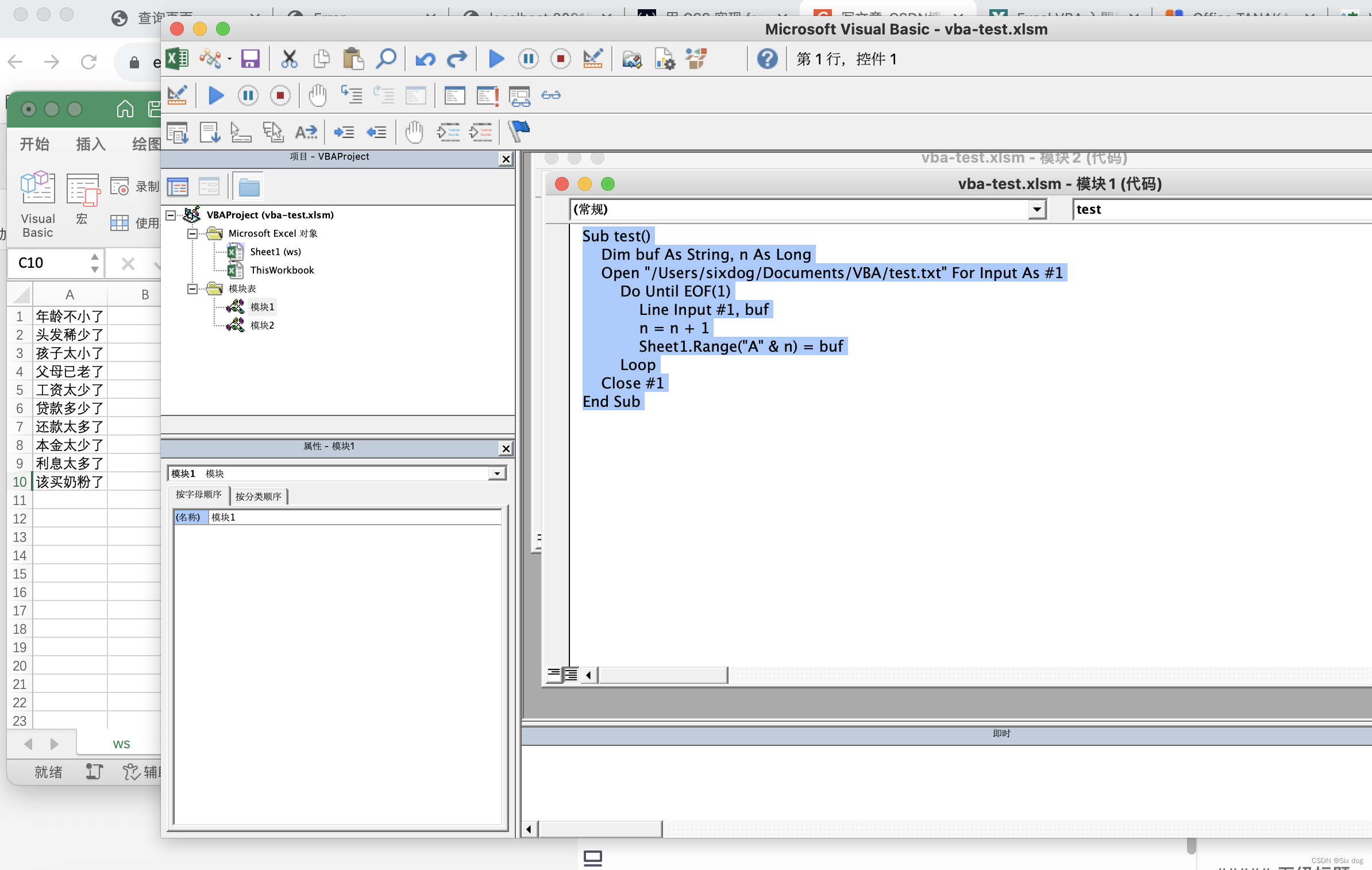The height and width of the screenshot is (870, 1372).
Task: Click Comment Block icon in edit toolbar
Action: 448,132
